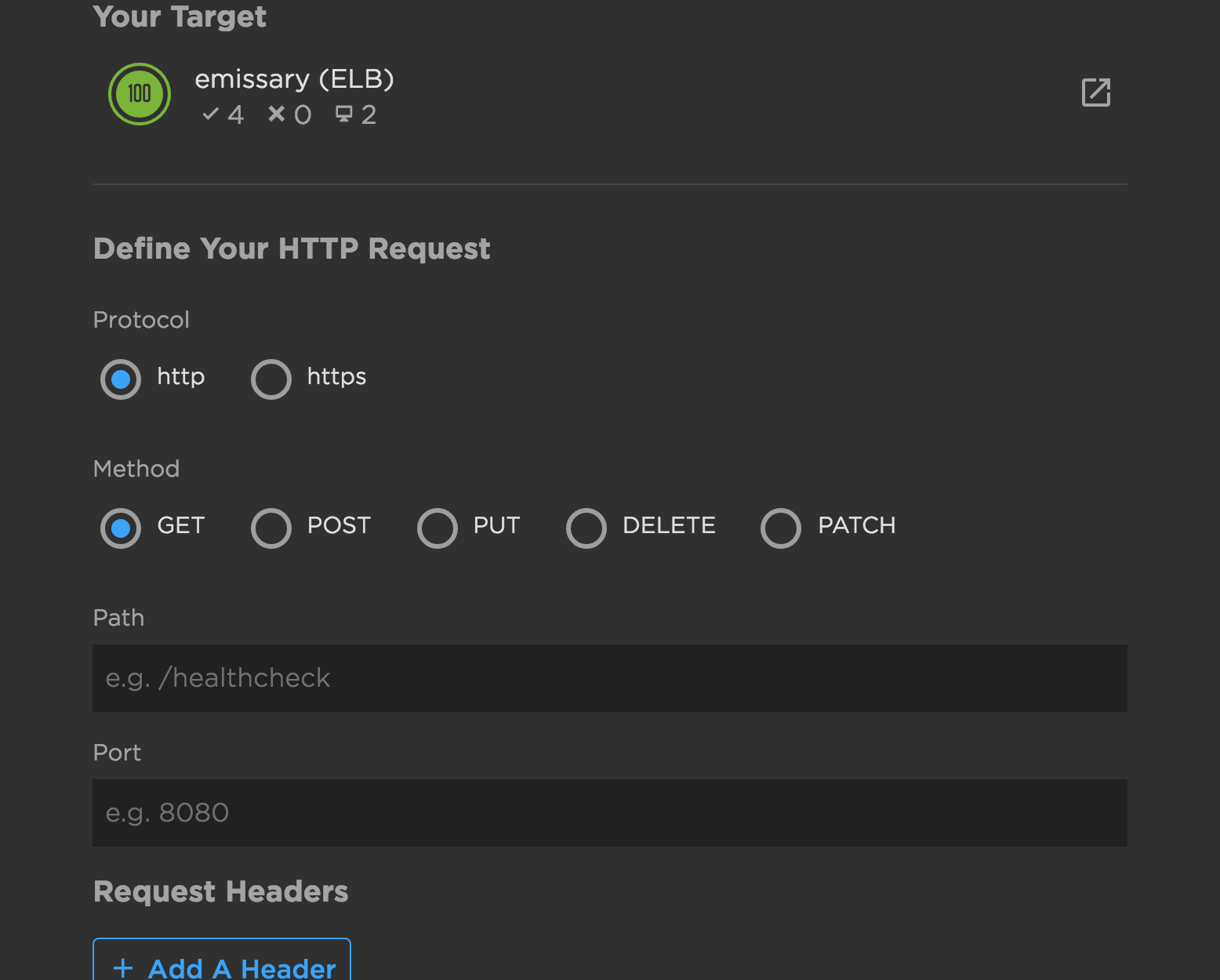Open emissary target in external link icon

click(1095, 93)
